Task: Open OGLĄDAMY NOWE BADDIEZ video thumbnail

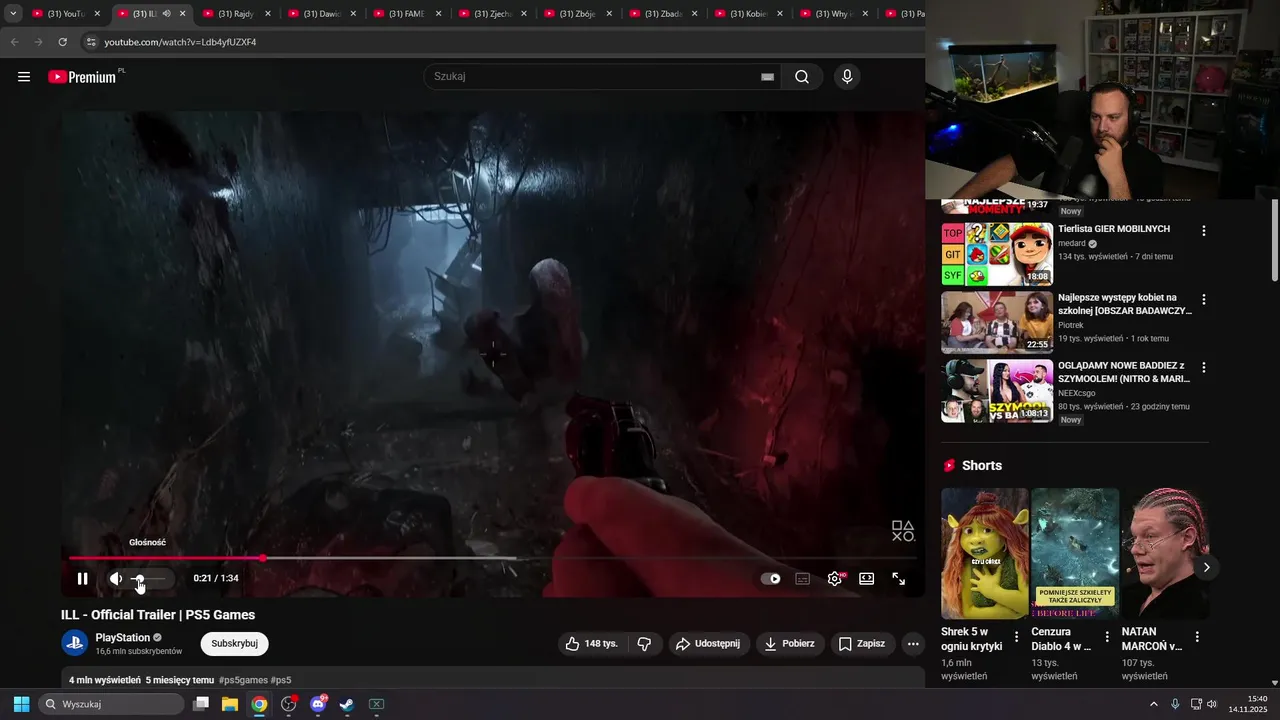Action: (997, 391)
